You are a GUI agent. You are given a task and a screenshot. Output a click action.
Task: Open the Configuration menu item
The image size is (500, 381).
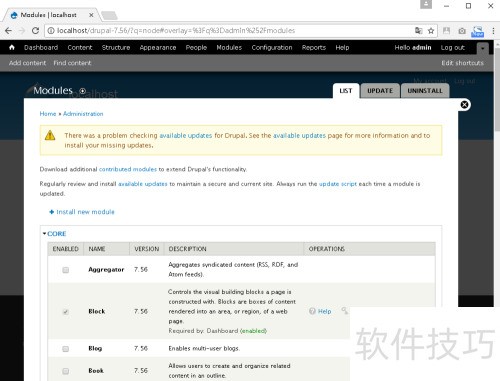[272, 47]
